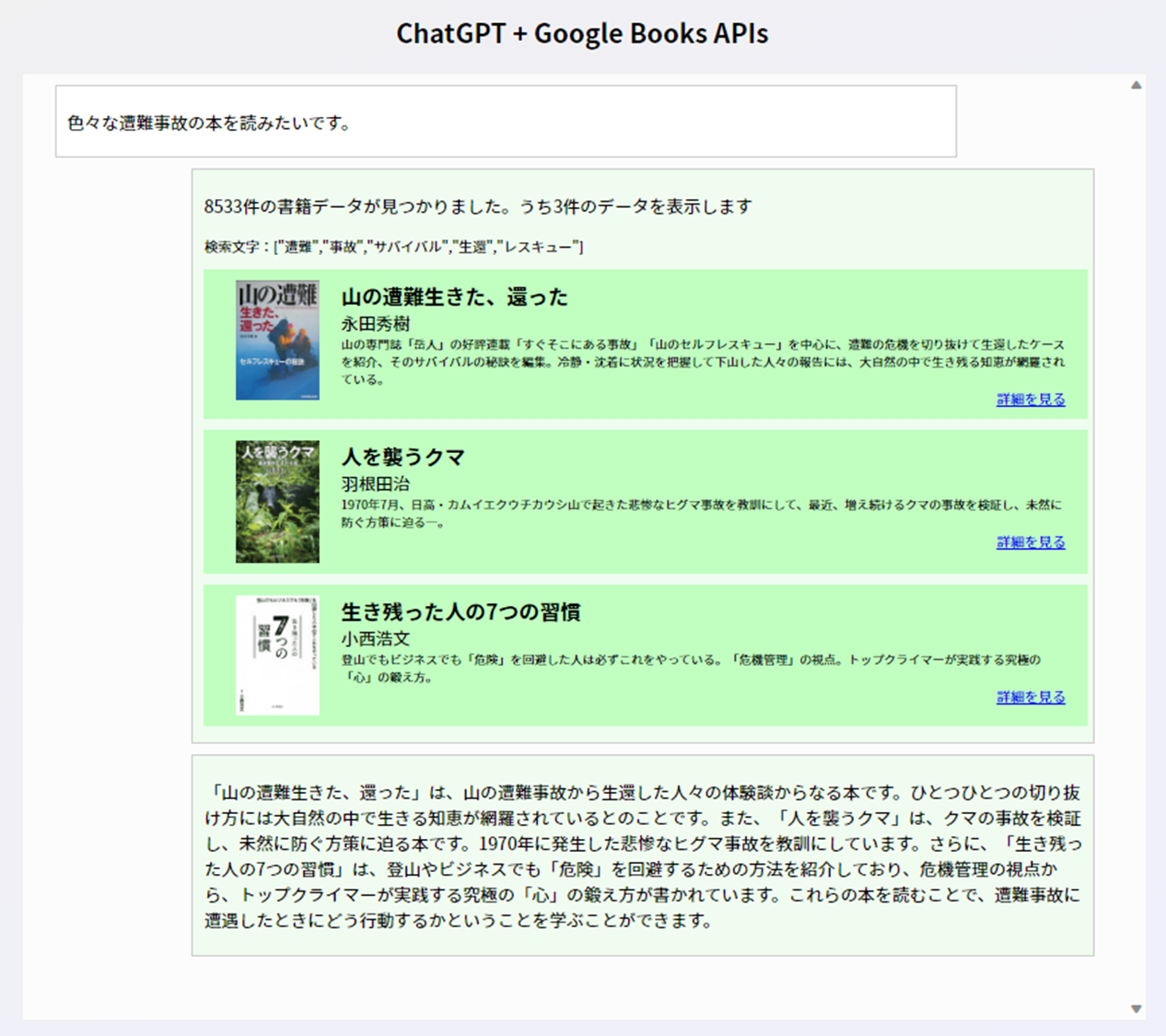Screen dimensions: 1166x1036
Task: Click the 山の遭難 book cover thumbnail
Action: point(277,340)
